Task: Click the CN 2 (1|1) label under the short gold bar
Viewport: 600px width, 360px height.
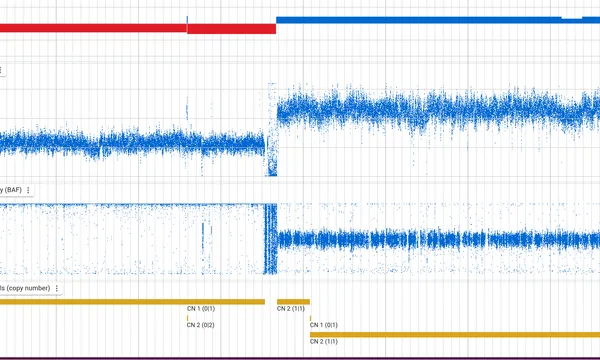Action: pos(291,308)
